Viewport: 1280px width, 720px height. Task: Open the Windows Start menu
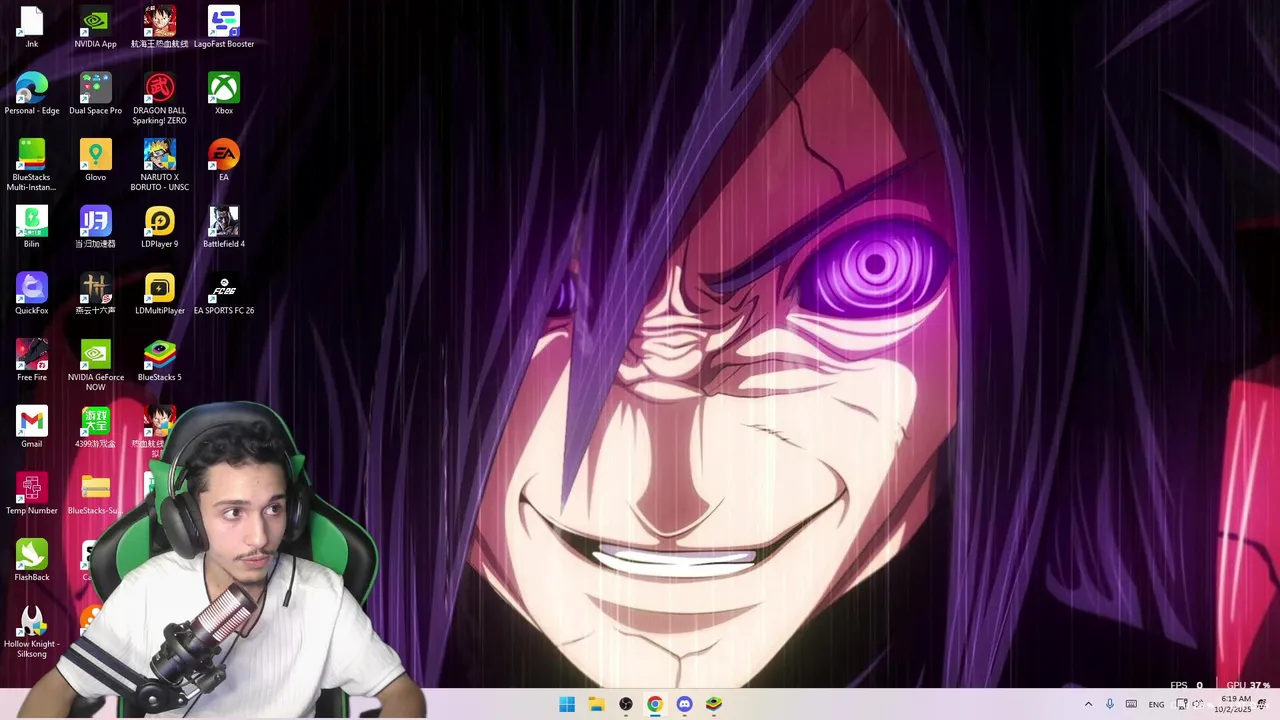[567, 704]
